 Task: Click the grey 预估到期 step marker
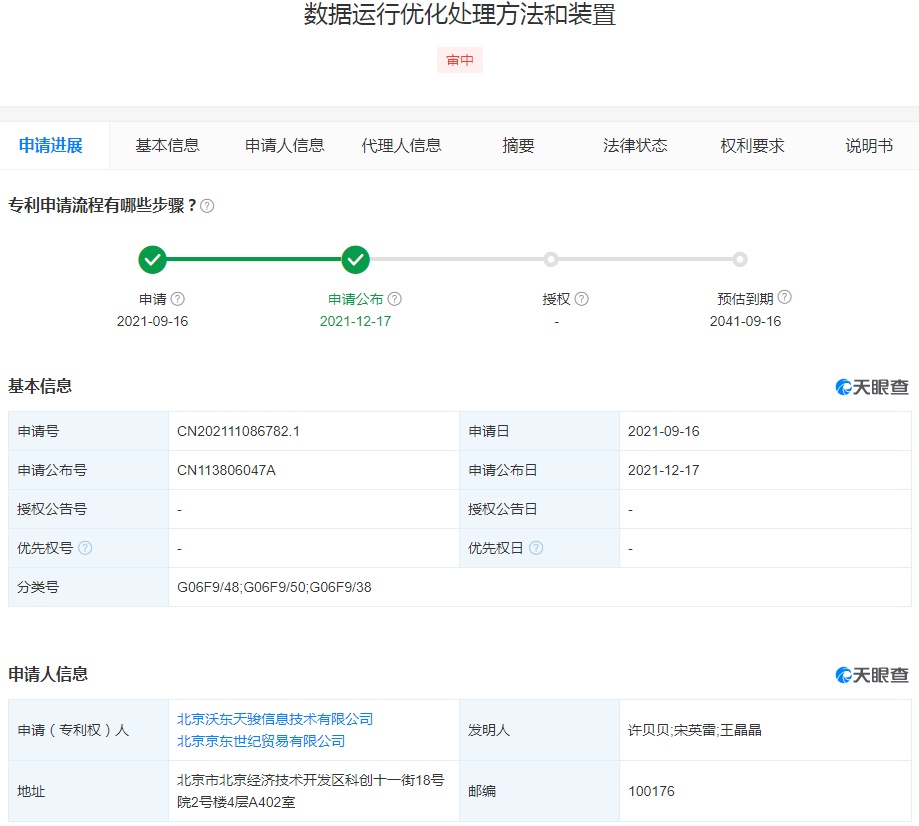740,259
